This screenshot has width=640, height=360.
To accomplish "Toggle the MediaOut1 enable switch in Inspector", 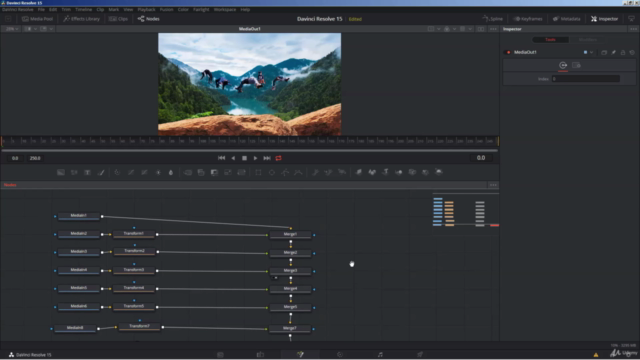I will pyautogui.click(x=508, y=52).
